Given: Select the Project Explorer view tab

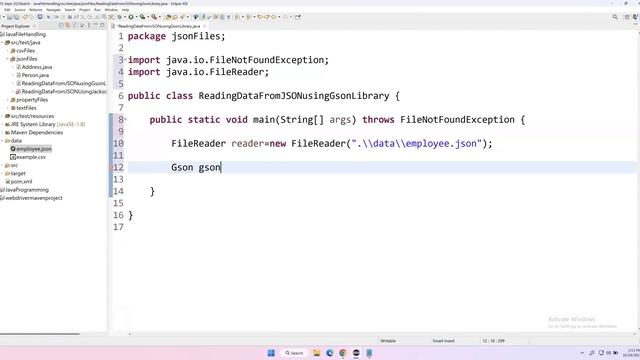Looking at the screenshot, I should tap(16, 26).
